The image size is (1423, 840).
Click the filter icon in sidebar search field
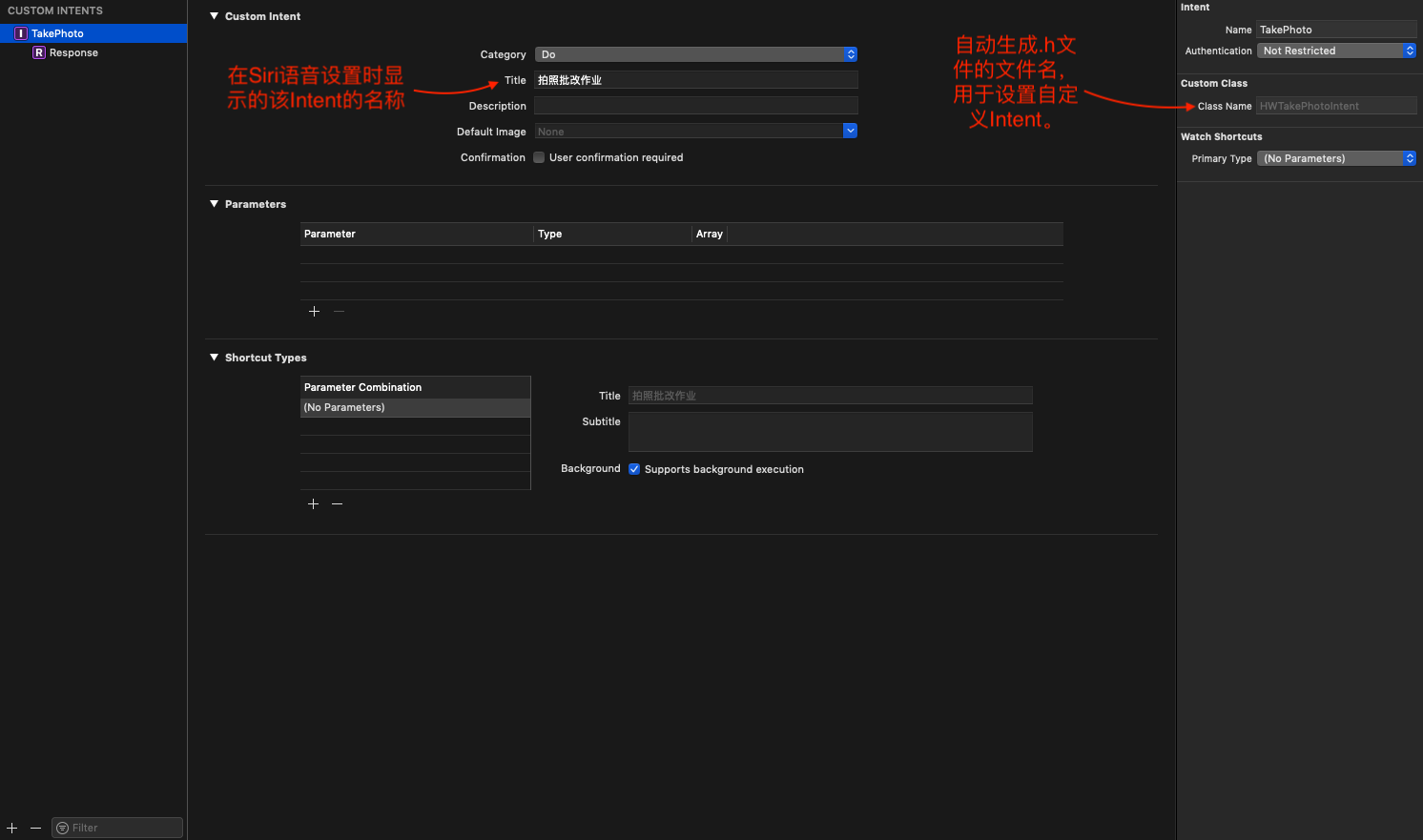point(63,828)
